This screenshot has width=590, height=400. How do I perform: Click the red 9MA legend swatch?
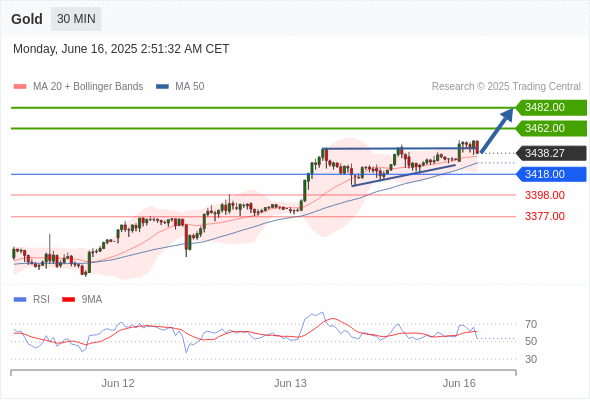(68, 300)
